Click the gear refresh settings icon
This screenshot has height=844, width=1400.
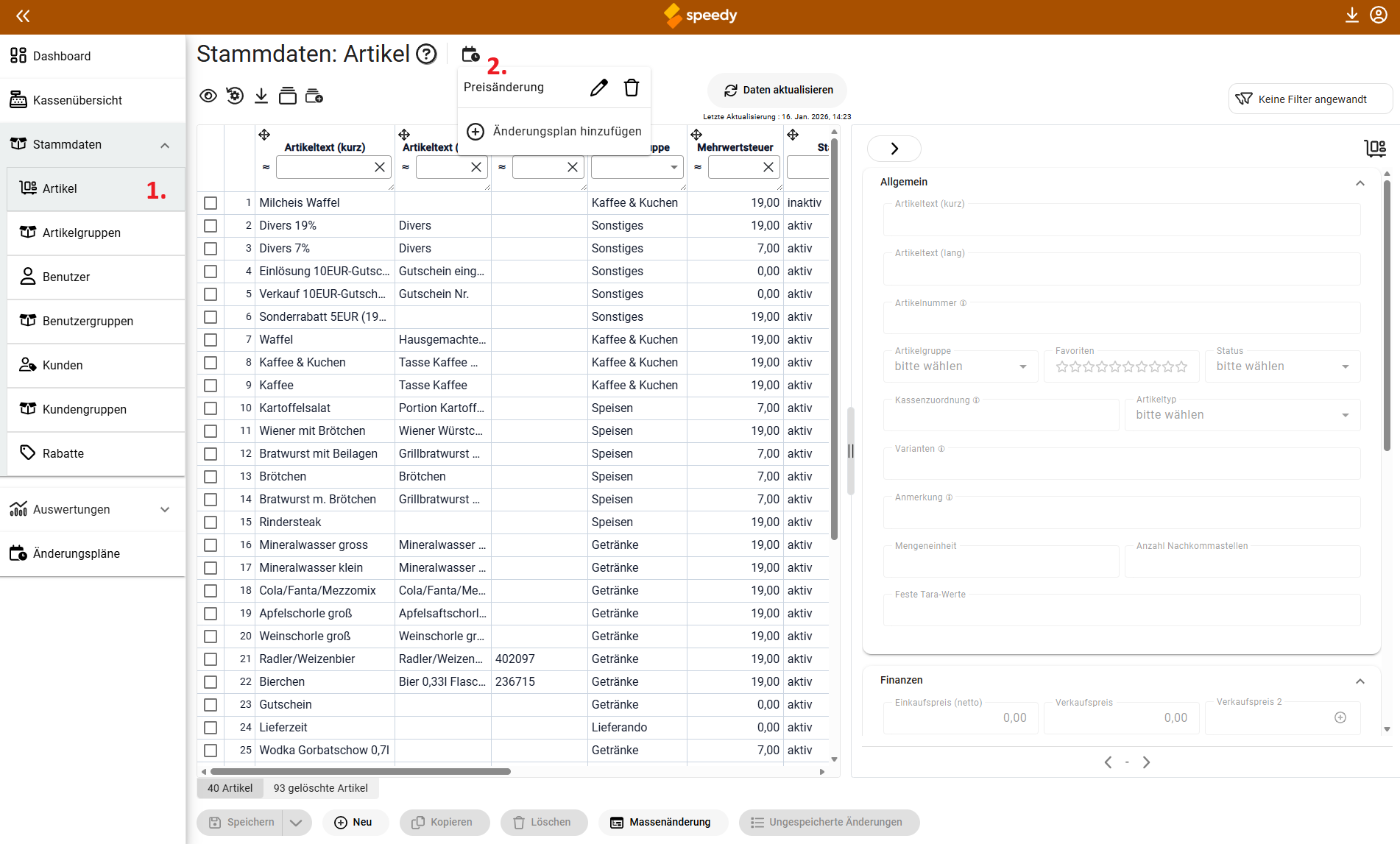pyautogui.click(x=235, y=96)
